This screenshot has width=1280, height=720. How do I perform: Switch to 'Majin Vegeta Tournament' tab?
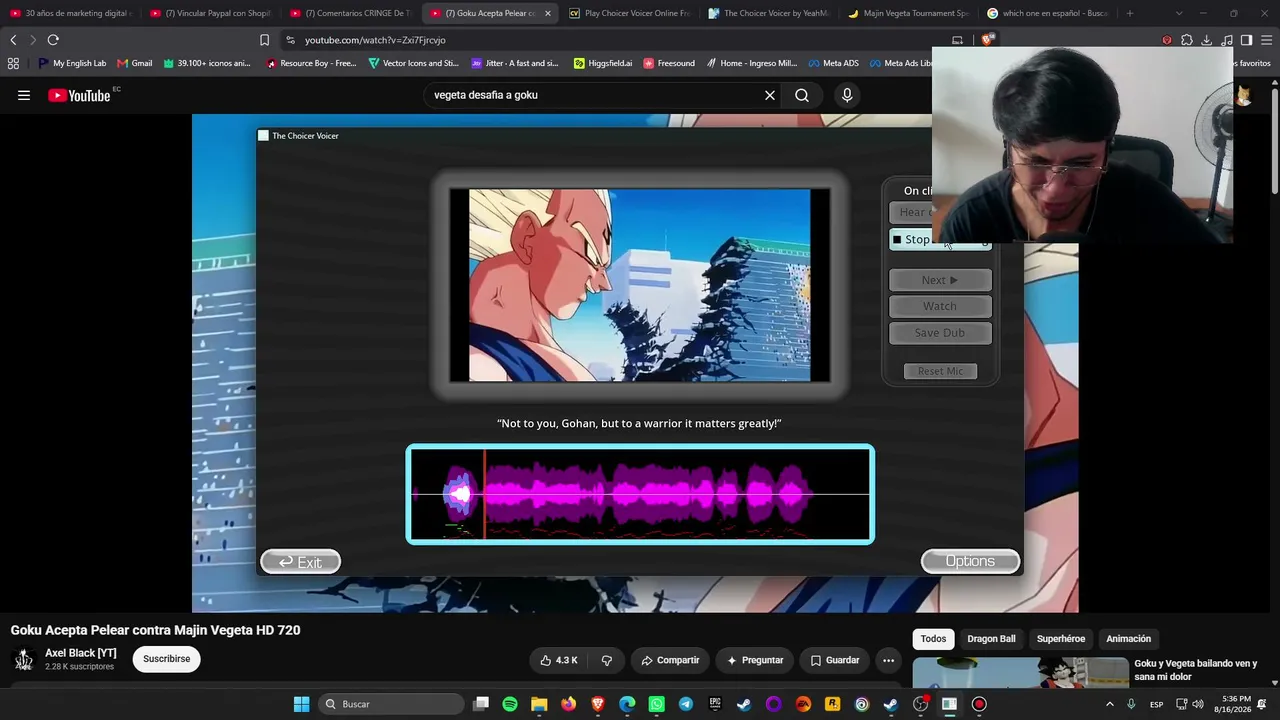tap(908, 13)
